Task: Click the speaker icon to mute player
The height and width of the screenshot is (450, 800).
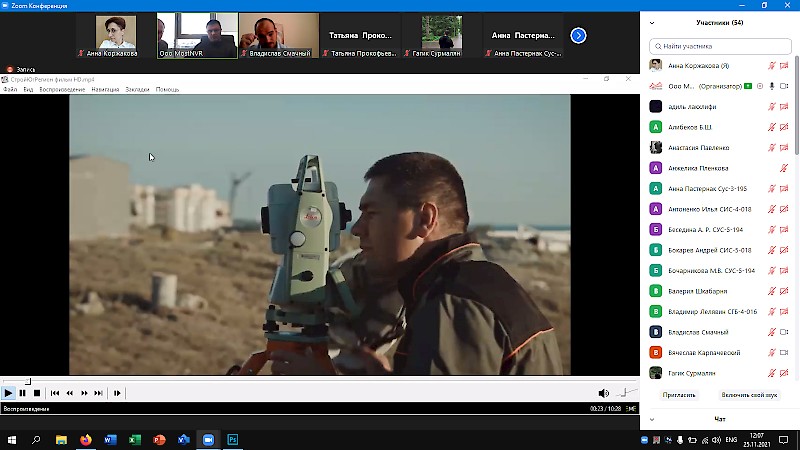Action: point(603,393)
